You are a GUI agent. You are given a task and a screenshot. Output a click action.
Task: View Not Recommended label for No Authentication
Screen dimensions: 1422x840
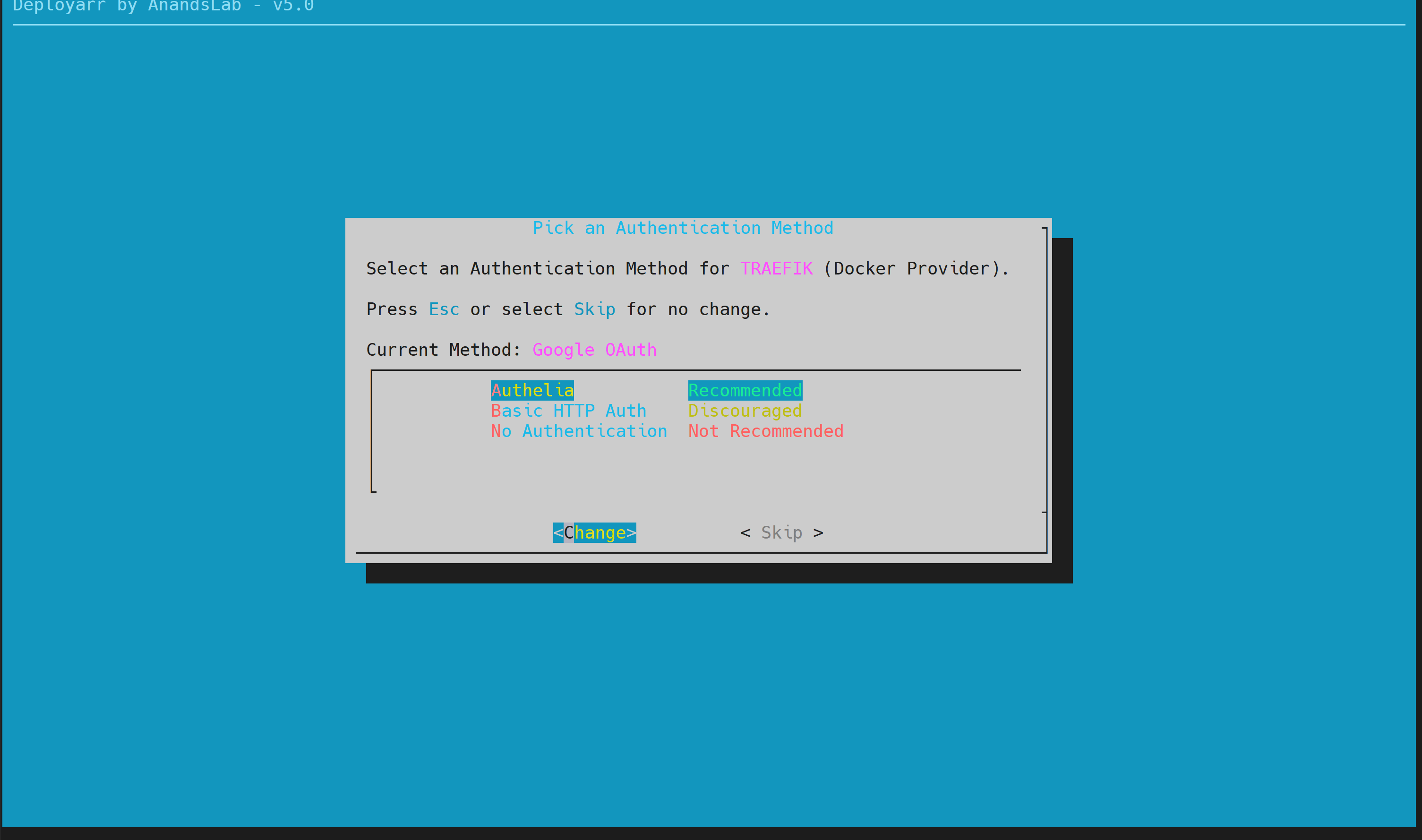[765, 431]
